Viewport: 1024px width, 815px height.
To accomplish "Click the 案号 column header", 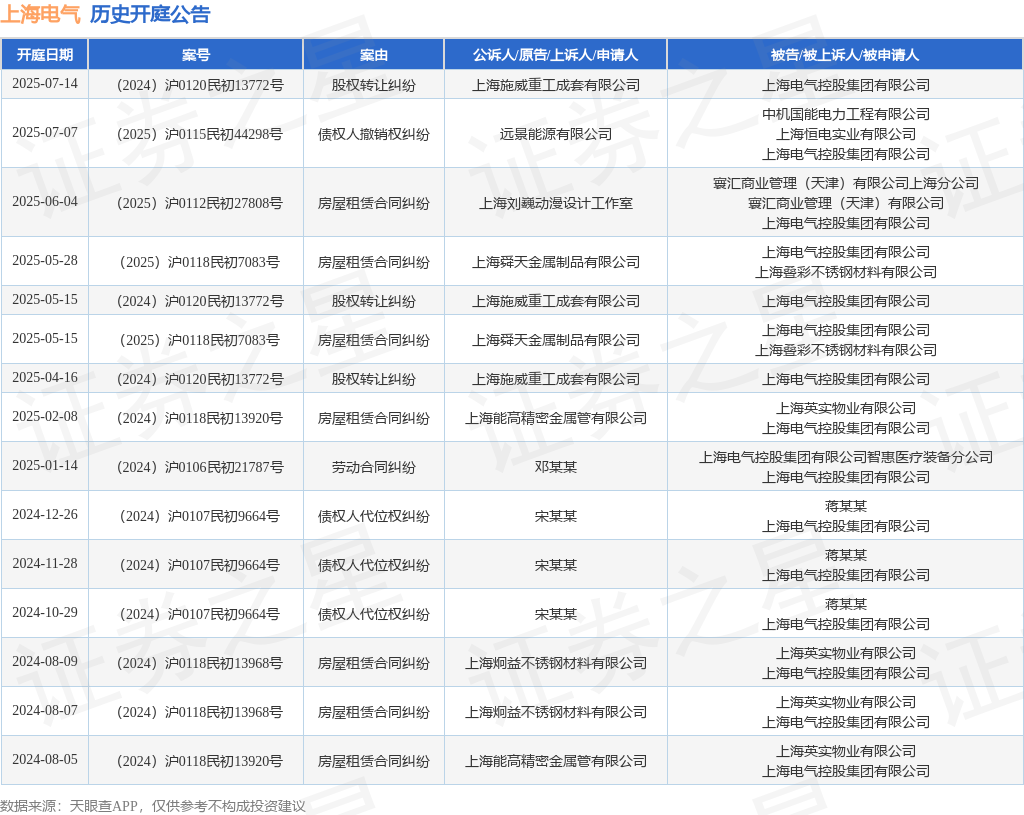I will (x=196, y=55).
